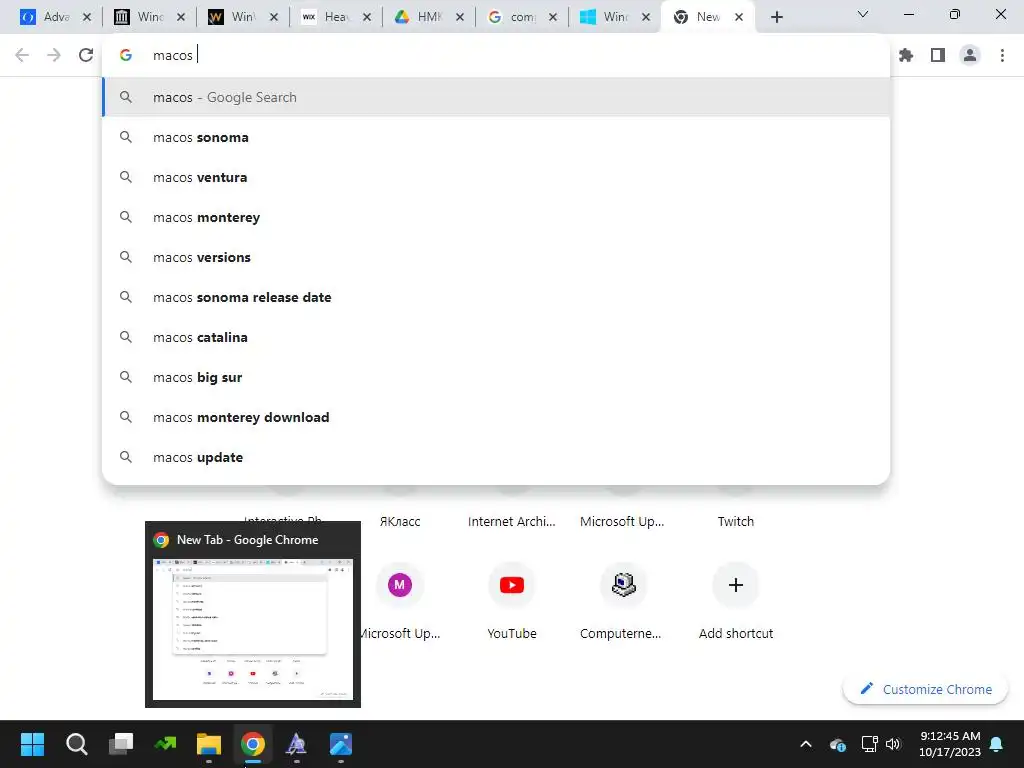This screenshot has width=1024, height=768.
Task: Close the HMK Google Drive tab
Action: point(460,17)
